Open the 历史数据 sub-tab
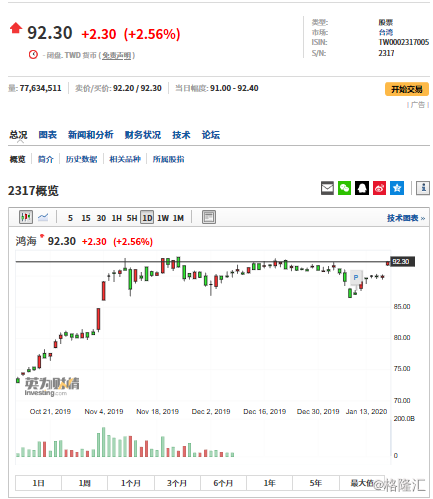This screenshot has height=499, width=433. coord(81,159)
